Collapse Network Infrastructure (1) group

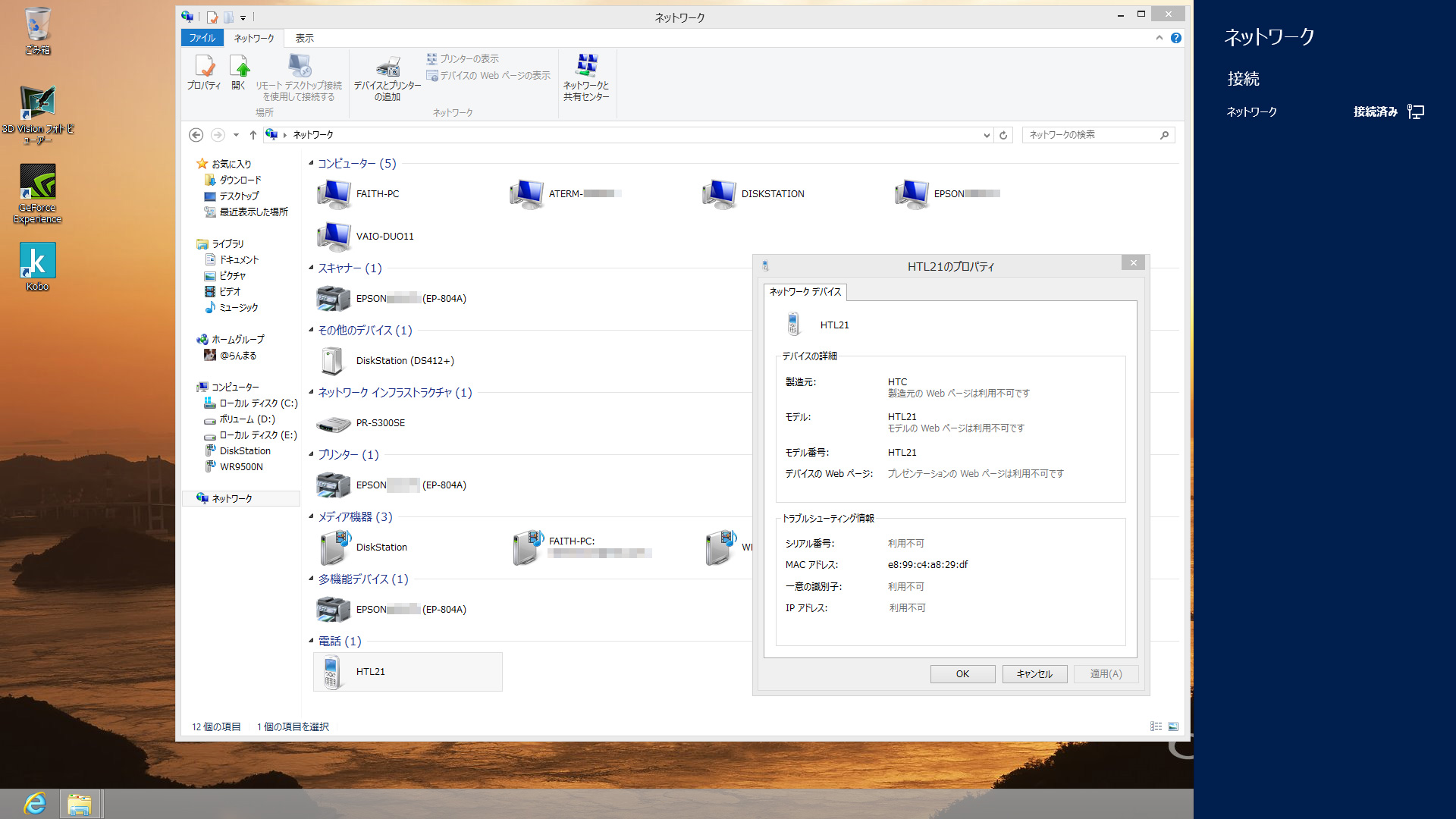(x=311, y=392)
